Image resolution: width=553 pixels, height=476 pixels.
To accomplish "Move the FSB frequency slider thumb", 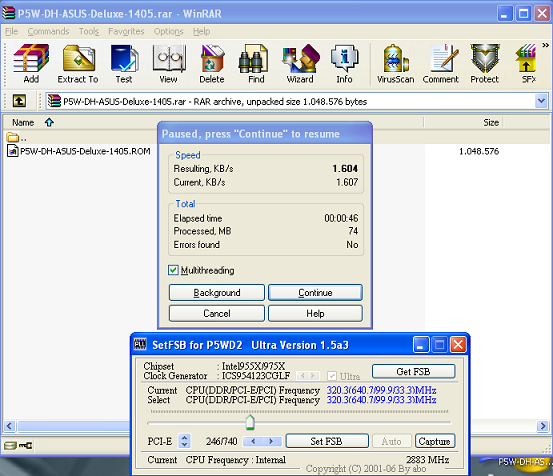I will [250, 422].
